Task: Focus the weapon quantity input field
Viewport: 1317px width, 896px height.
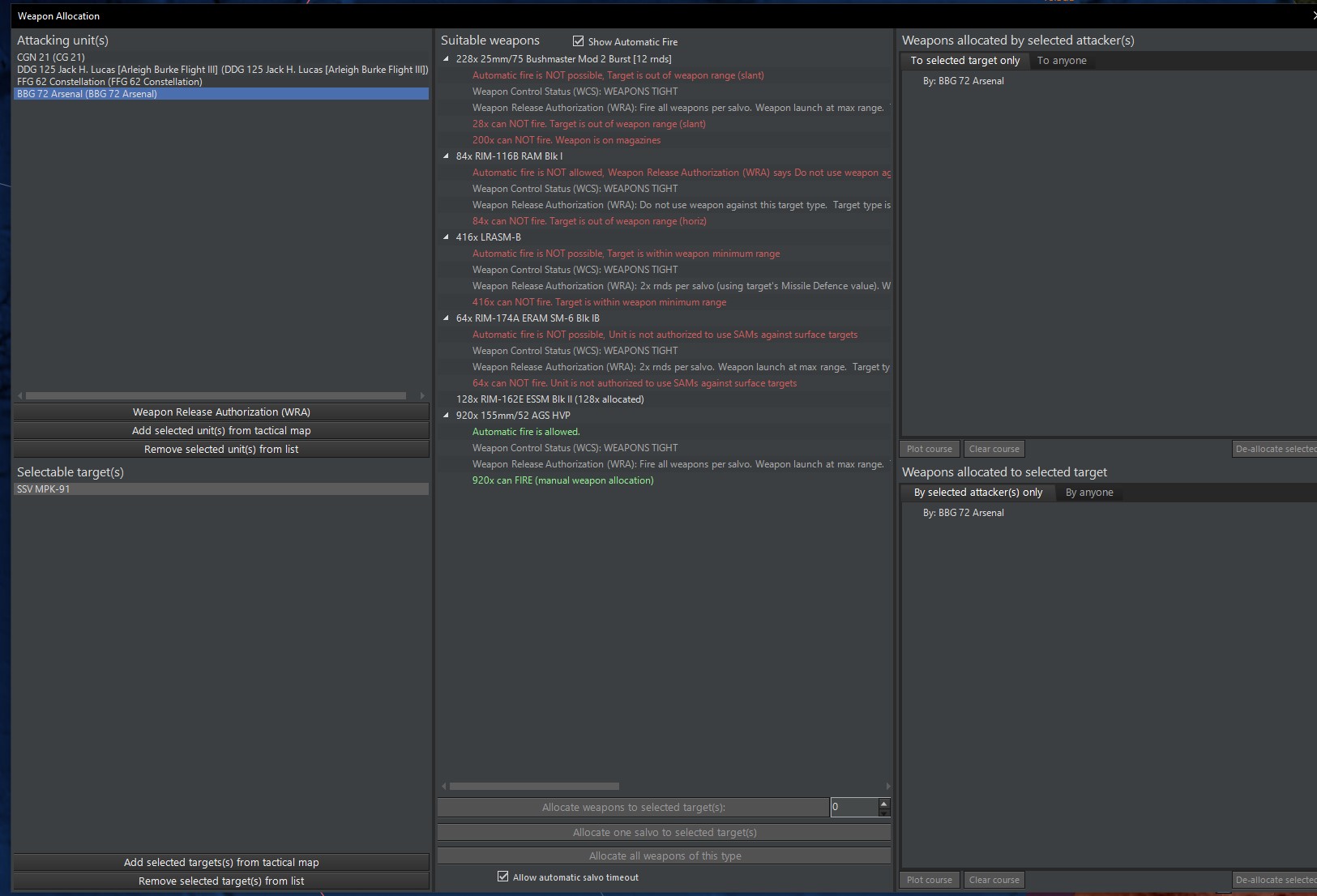Action: 854,807
